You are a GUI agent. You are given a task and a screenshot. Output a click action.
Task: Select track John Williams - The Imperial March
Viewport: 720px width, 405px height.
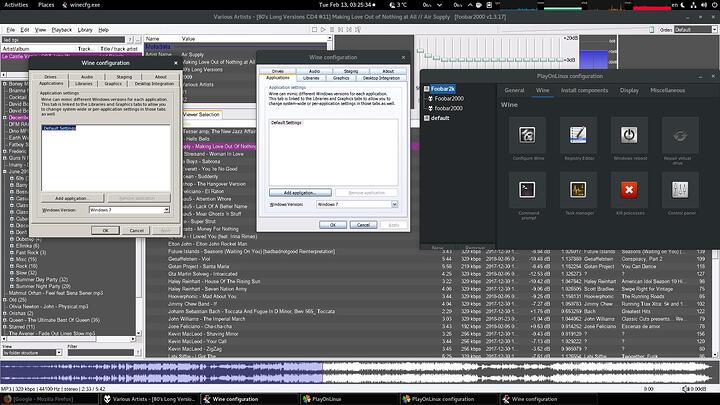(x=207, y=319)
